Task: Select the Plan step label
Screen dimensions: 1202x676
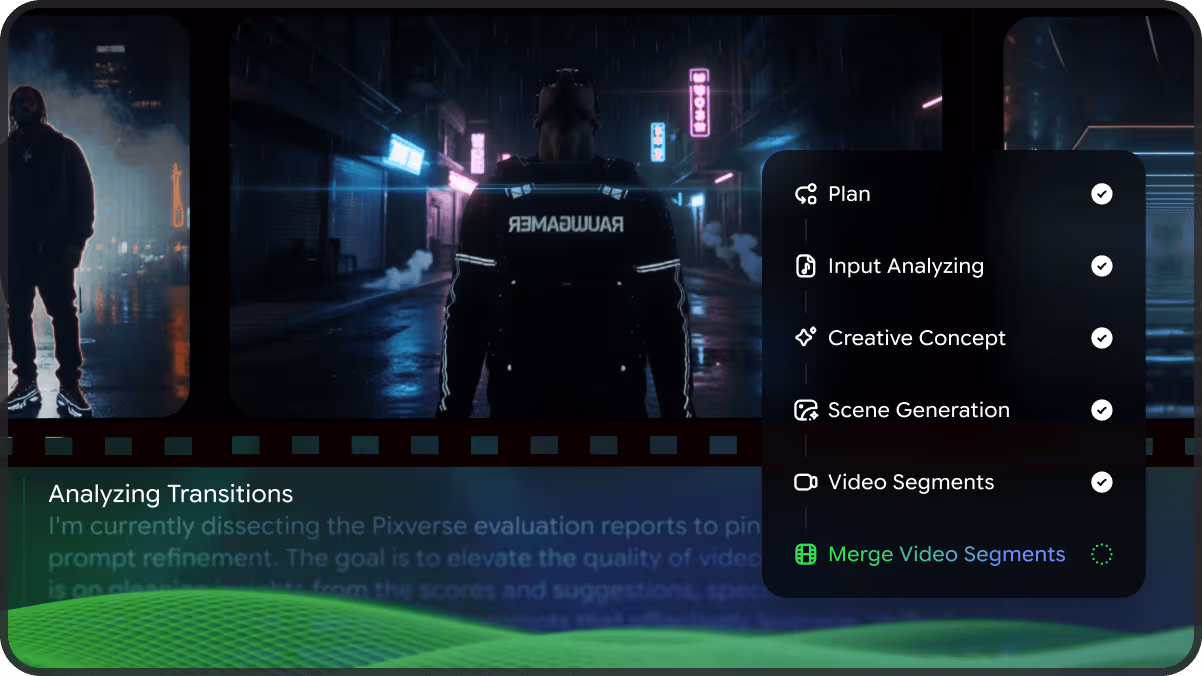Action: pyautogui.click(x=849, y=194)
